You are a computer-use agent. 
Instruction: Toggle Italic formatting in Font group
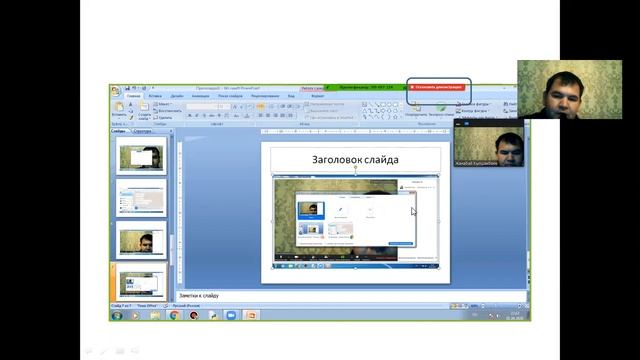click(x=197, y=116)
